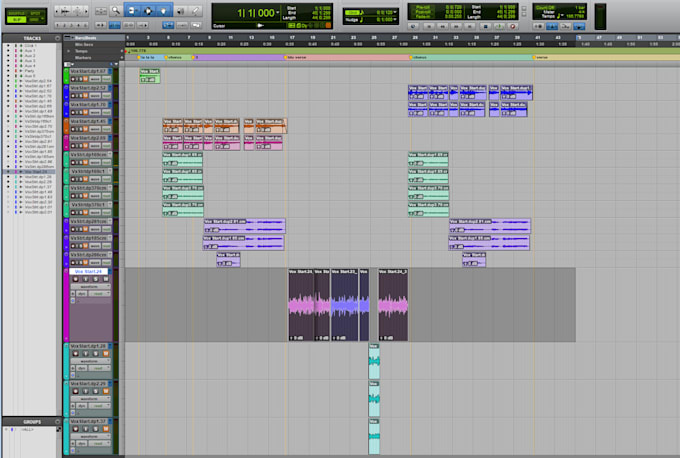Viewport: 680px width, 458px height.
Task: Click the Return to Zero transport button
Action: click(428, 26)
